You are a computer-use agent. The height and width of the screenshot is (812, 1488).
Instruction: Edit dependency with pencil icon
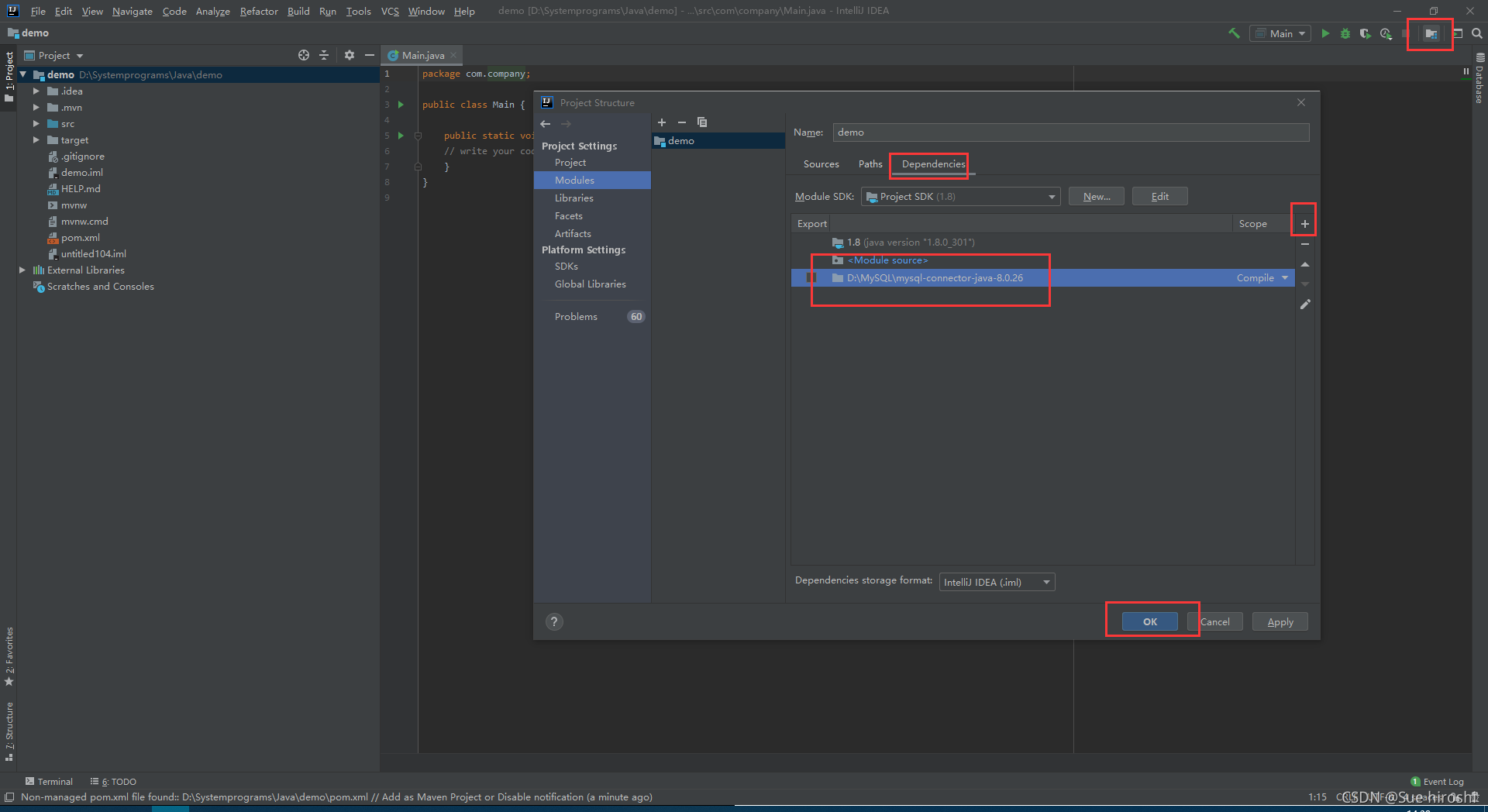point(1305,304)
